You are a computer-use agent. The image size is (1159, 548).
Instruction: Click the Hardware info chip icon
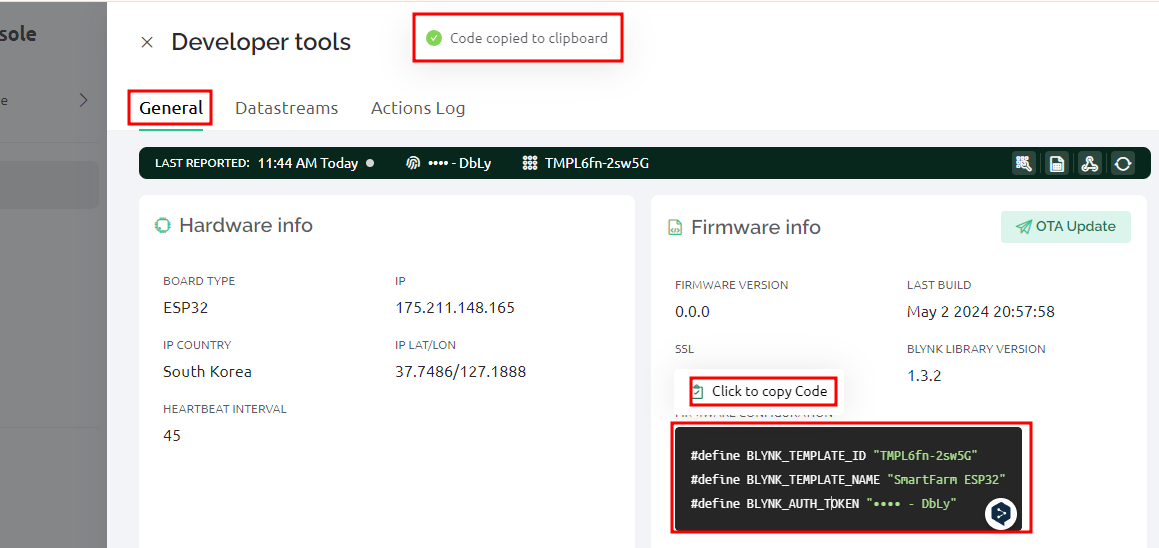pos(162,226)
